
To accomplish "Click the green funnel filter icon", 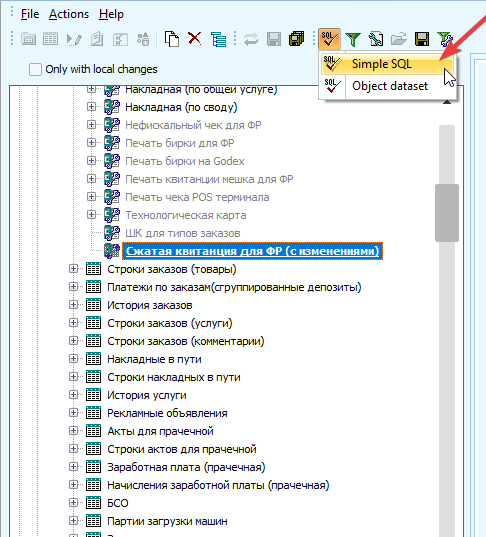I will 353,39.
